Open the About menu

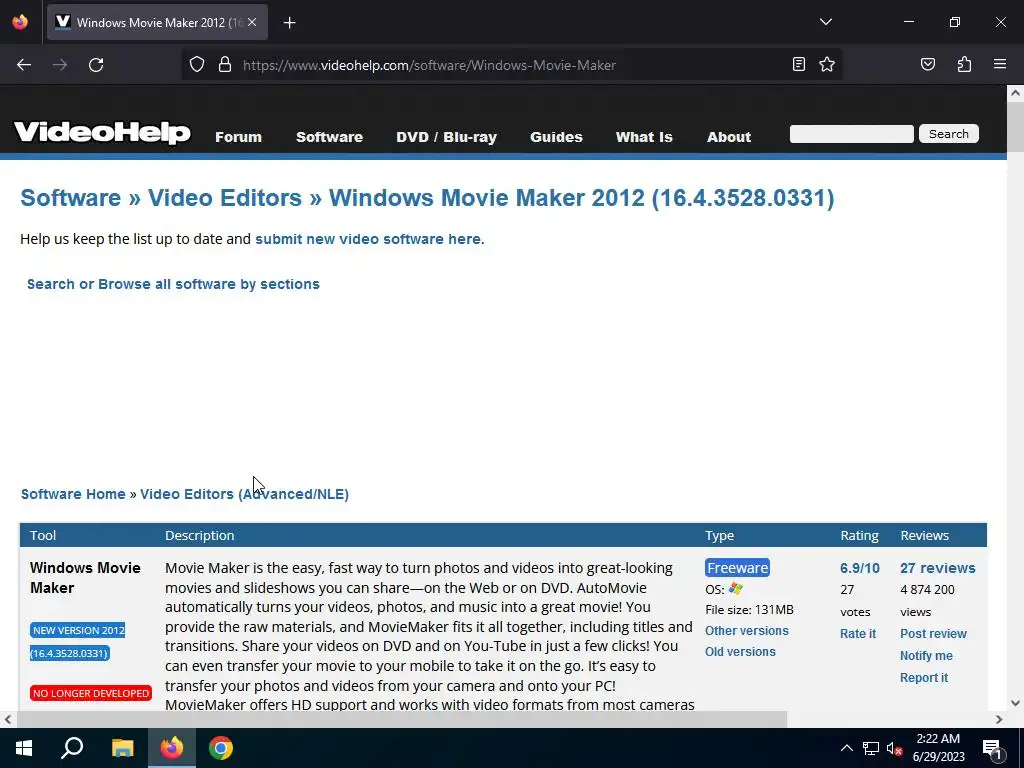(x=729, y=137)
